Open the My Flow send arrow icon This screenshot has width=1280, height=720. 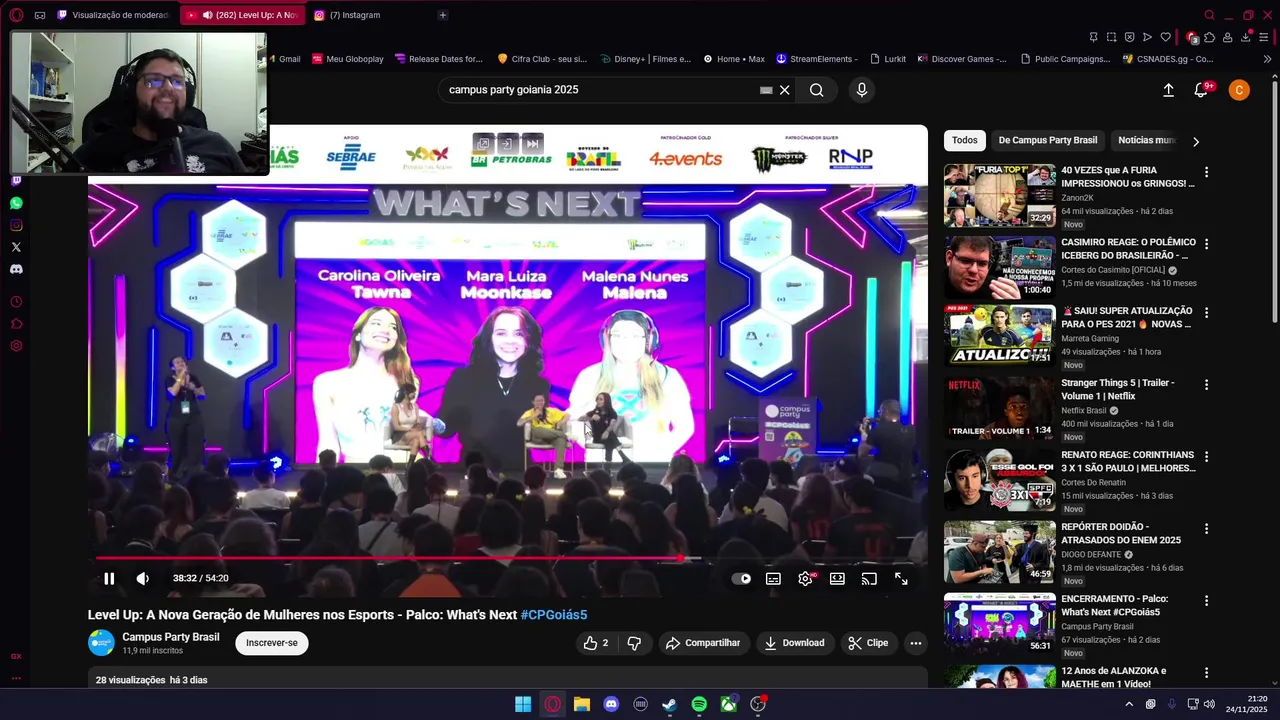click(x=1147, y=37)
